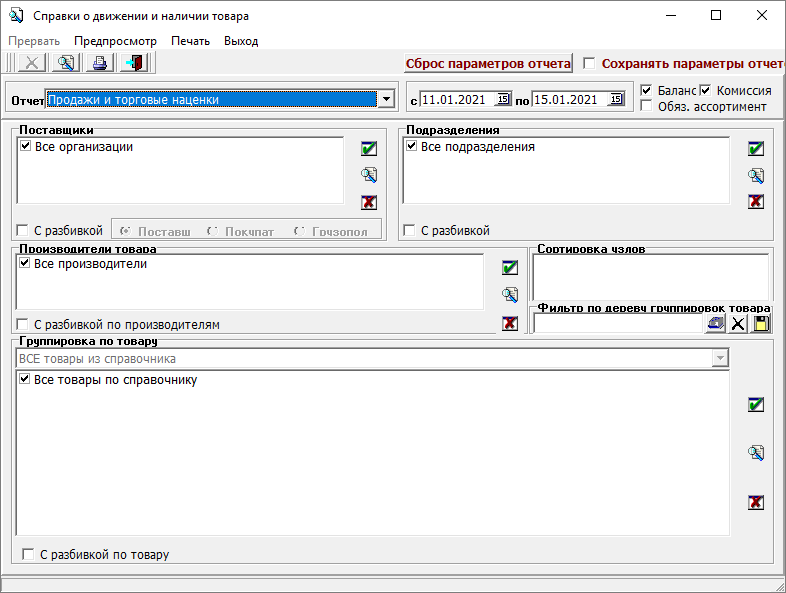Open the Печать menu
The height and width of the screenshot is (593, 786).
[190, 41]
